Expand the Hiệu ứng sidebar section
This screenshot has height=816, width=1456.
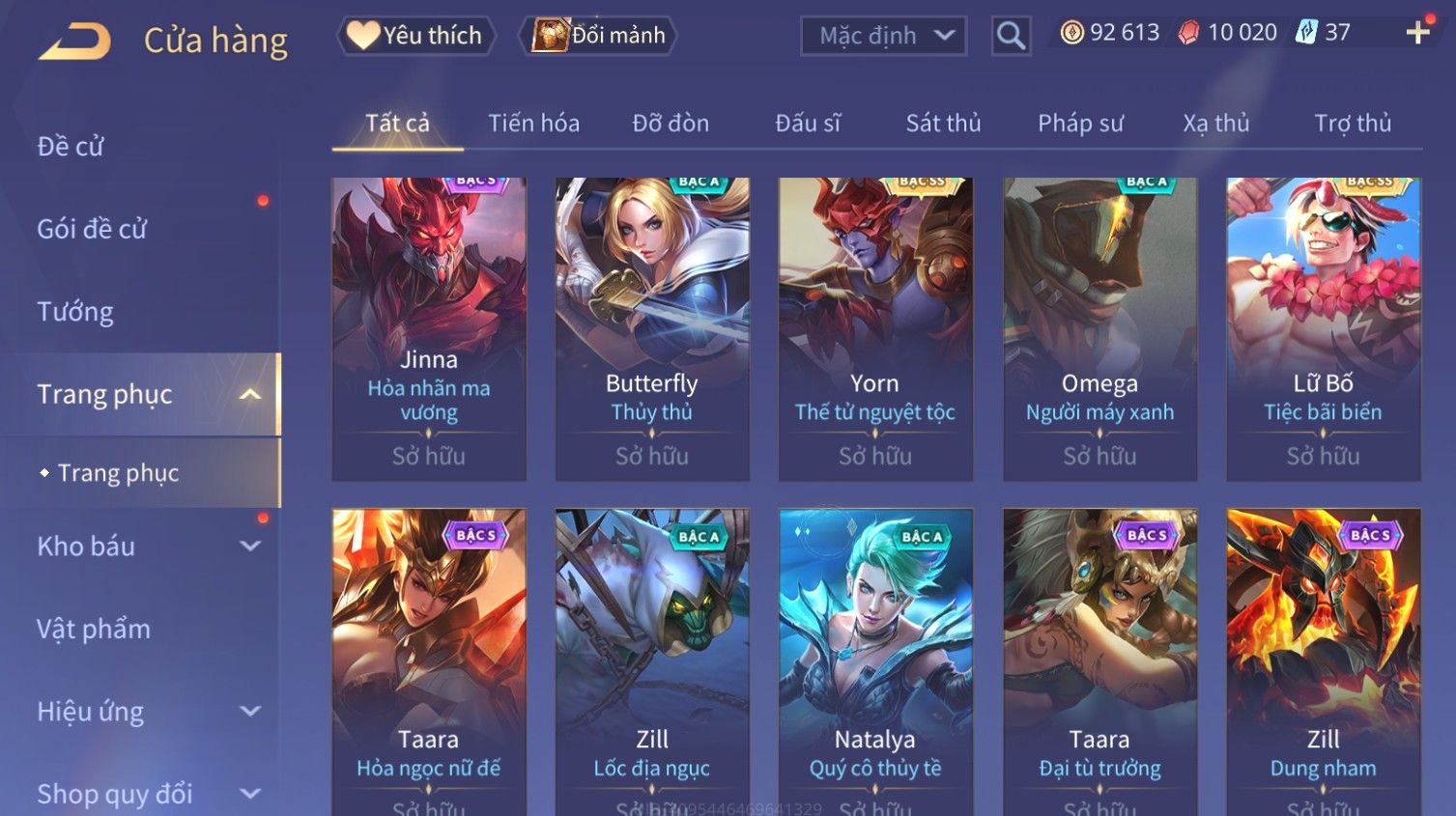250,712
